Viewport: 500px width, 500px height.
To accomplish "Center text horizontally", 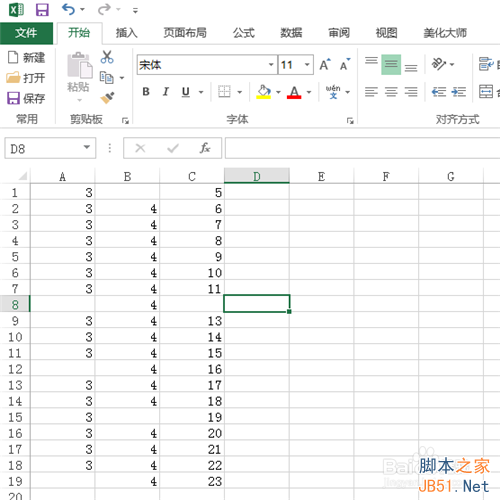I will 391,91.
